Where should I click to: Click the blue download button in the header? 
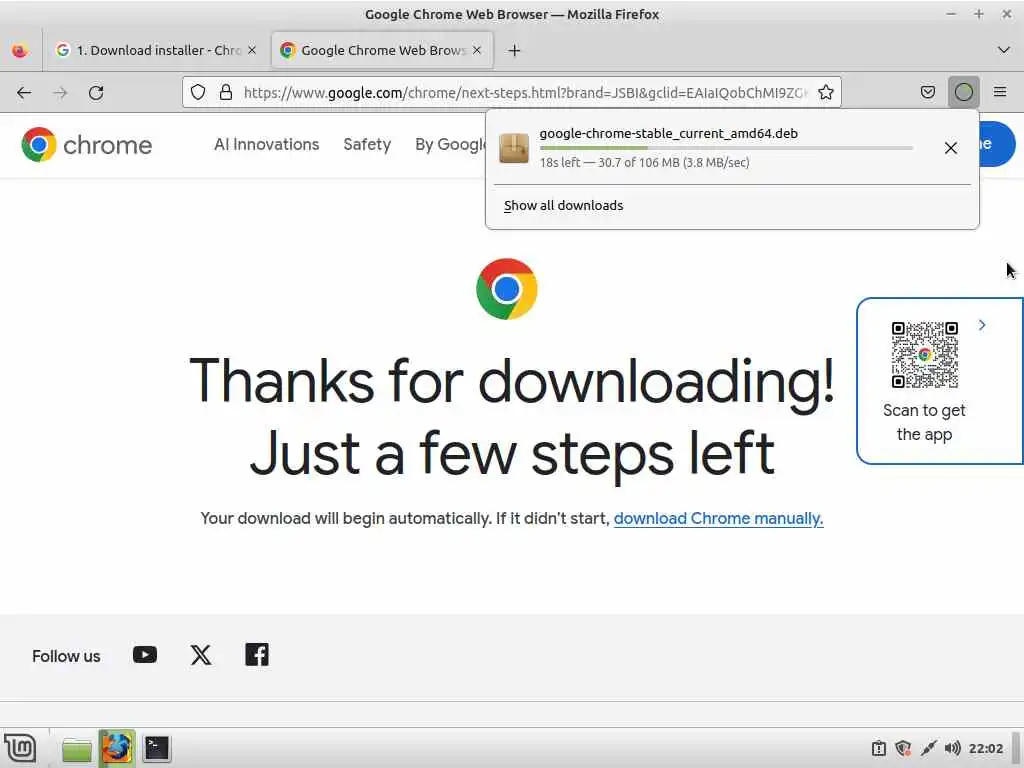click(997, 144)
